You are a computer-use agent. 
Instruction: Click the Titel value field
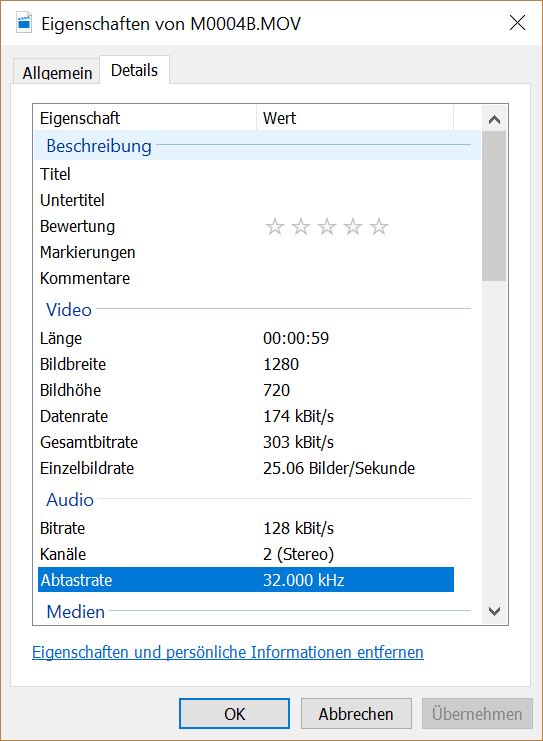(354, 174)
